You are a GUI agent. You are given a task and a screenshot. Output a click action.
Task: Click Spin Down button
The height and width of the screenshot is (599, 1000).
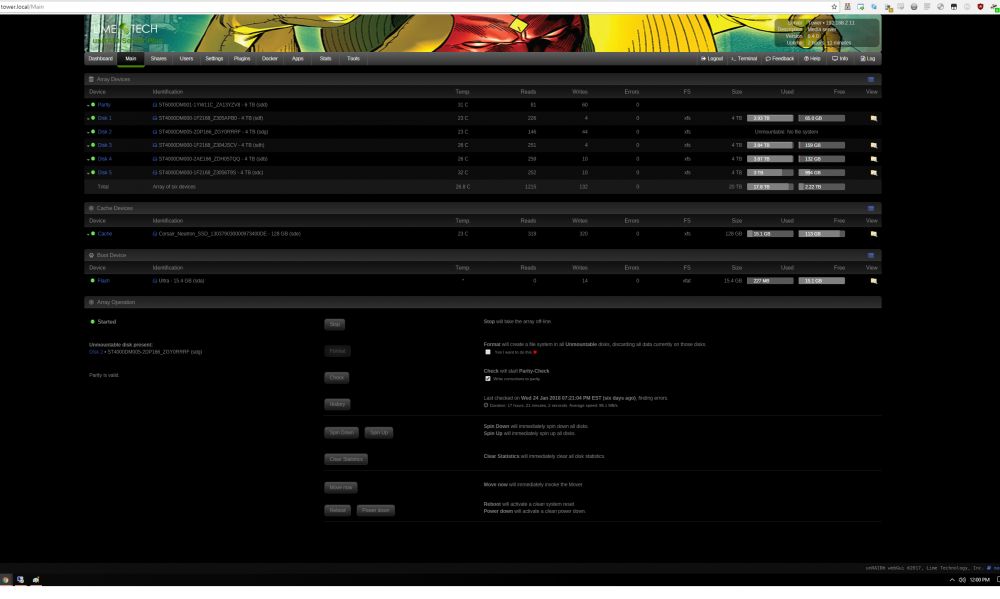pos(341,433)
